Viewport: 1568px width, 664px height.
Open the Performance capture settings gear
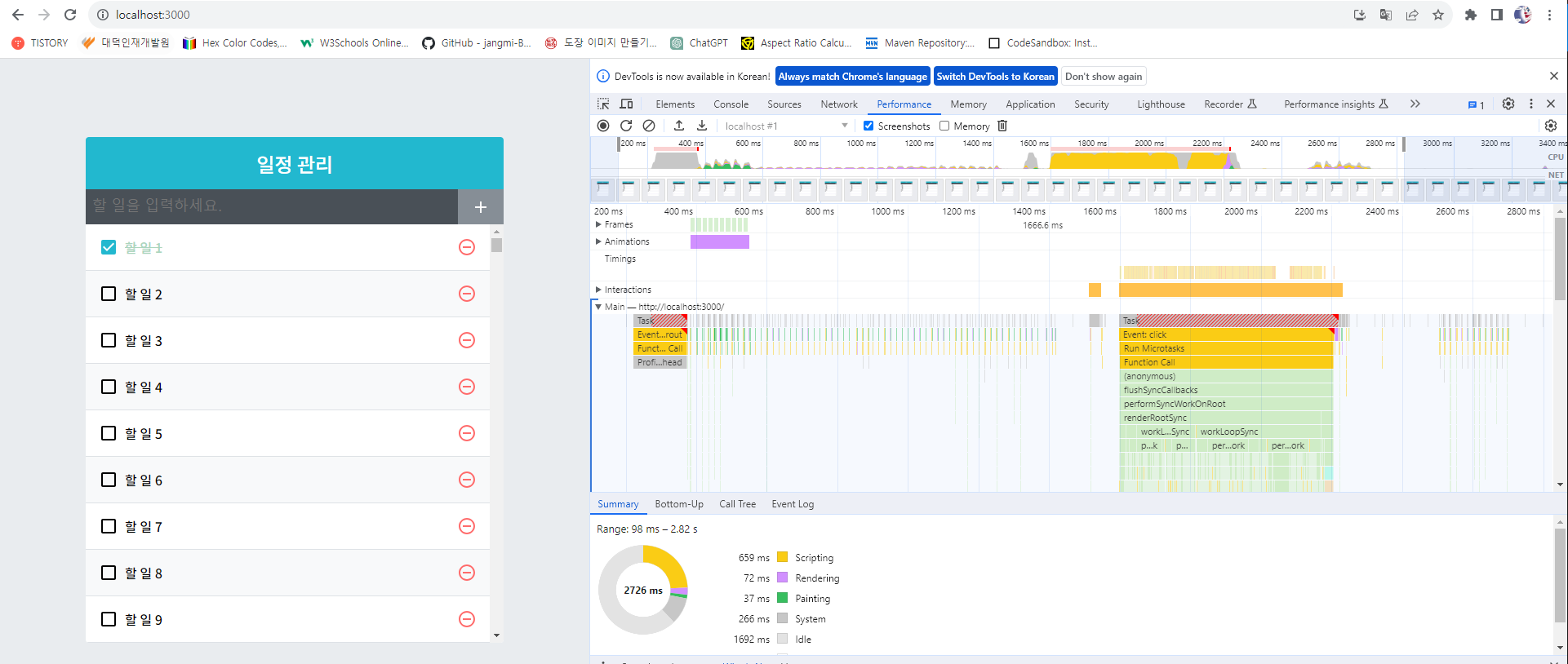point(1551,126)
